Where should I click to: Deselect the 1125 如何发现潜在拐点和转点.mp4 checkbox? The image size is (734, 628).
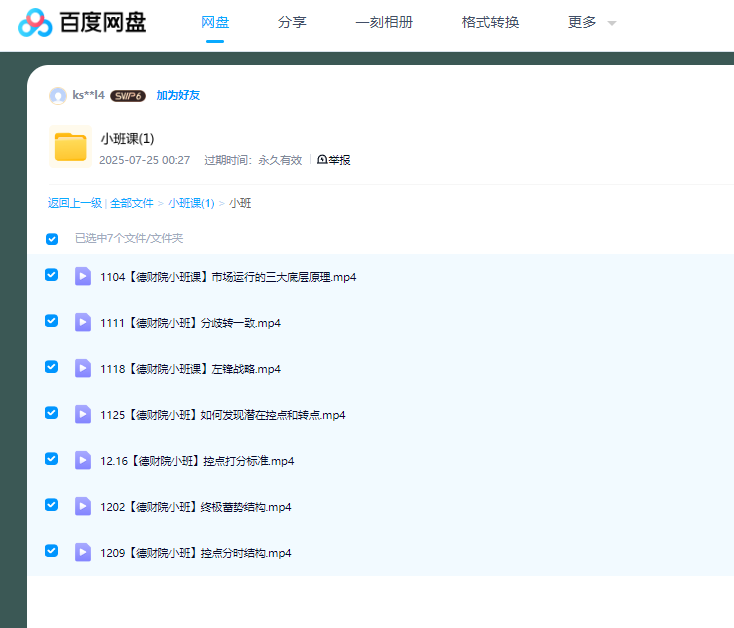pos(52,413)
